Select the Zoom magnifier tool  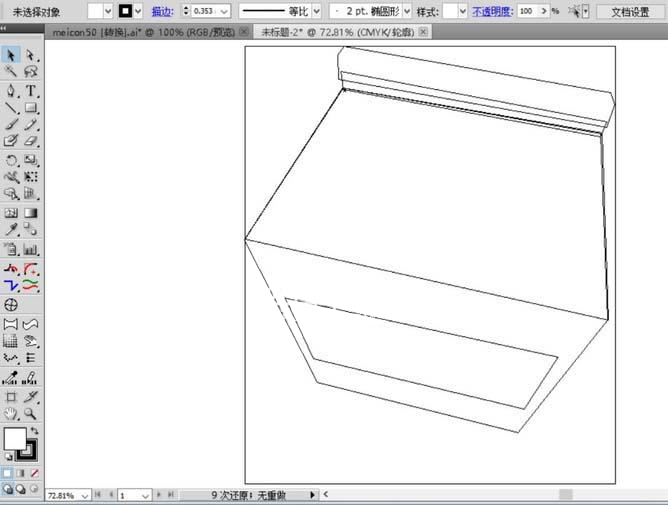(x=31, y=413)
